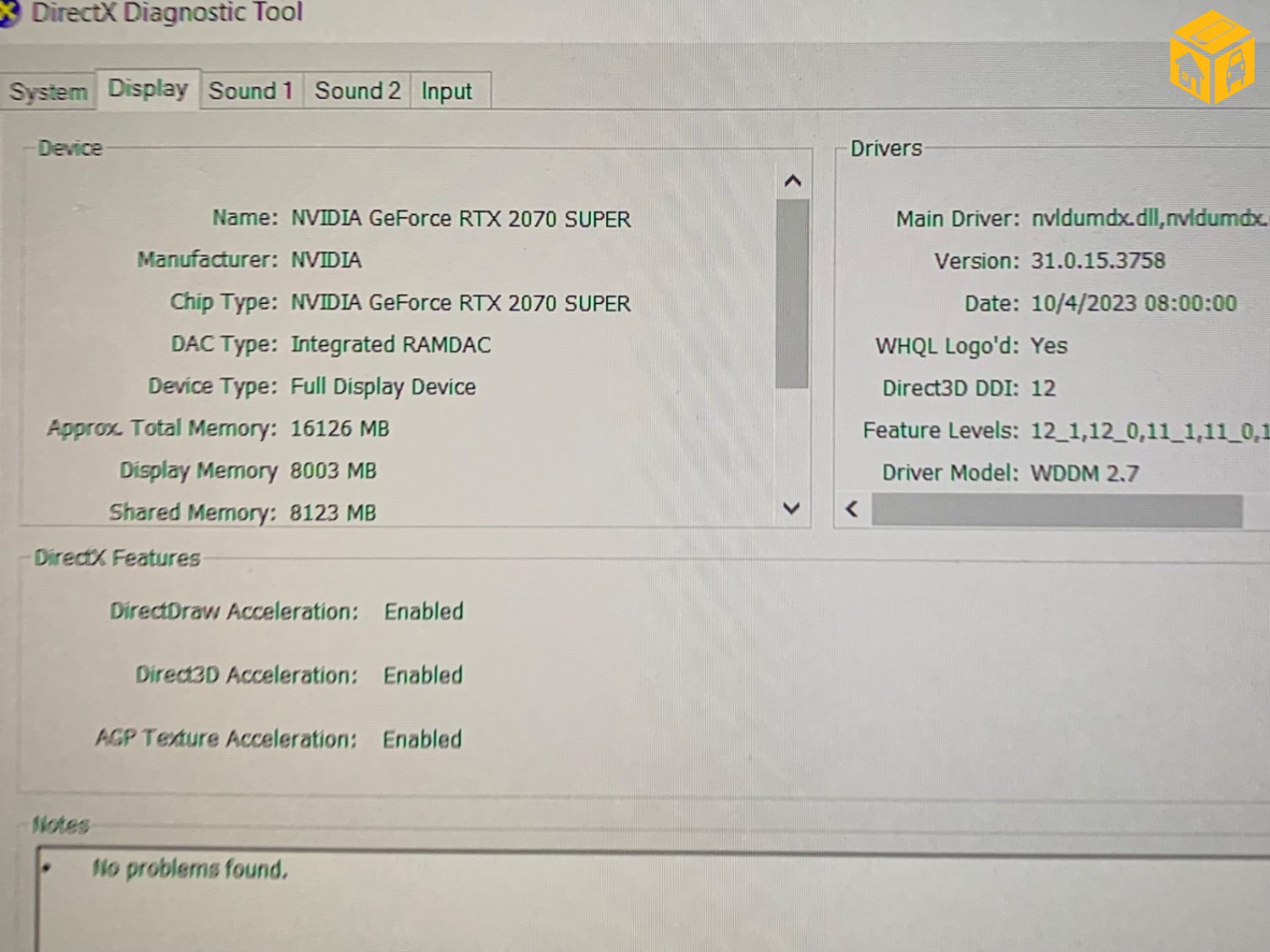Screen dimensions: 1270x952
Task: Click the Drivers panel left scroll arrow
Action: (853, 509)
